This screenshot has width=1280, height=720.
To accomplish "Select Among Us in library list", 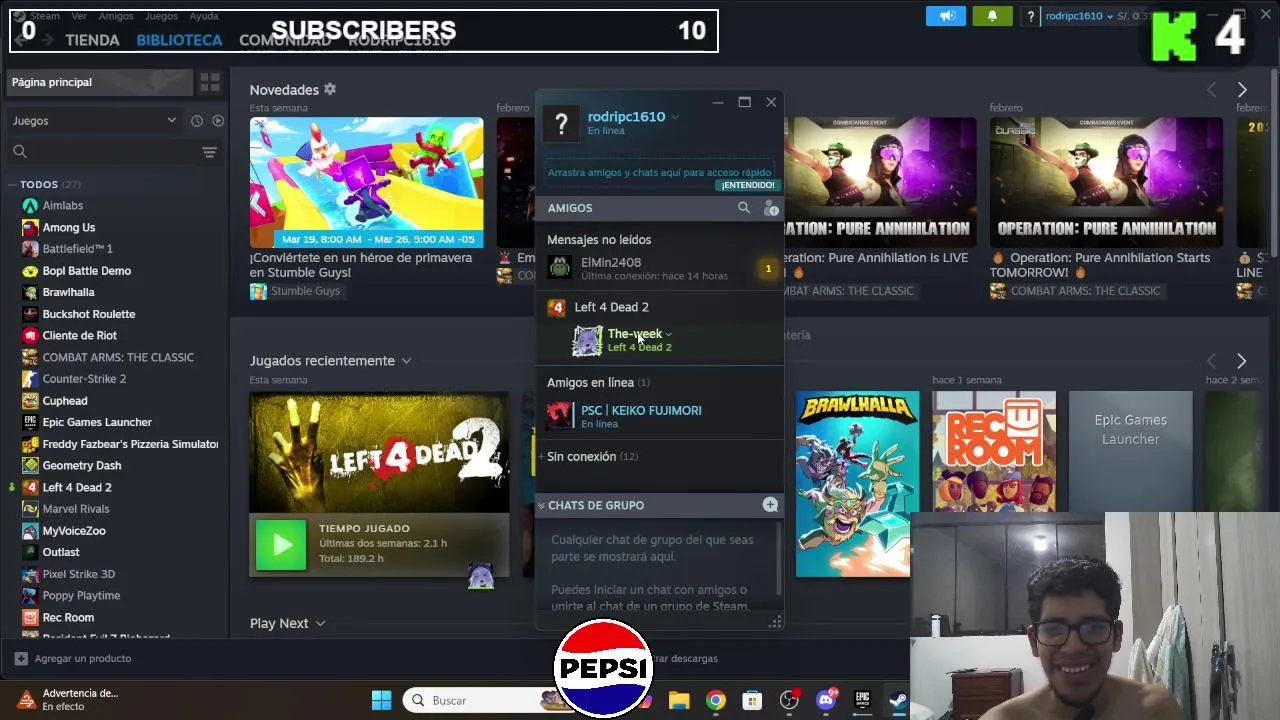I will 68,227.
